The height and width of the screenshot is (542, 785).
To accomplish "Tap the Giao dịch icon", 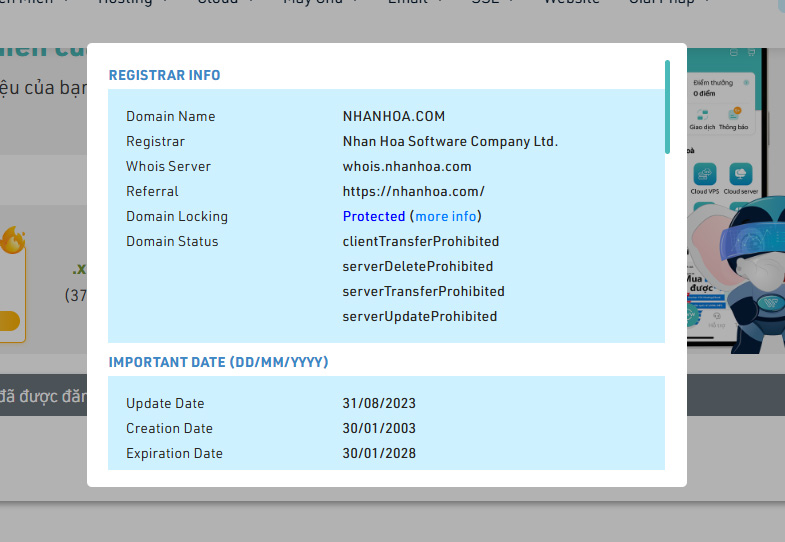I will (x=701, y=114).
